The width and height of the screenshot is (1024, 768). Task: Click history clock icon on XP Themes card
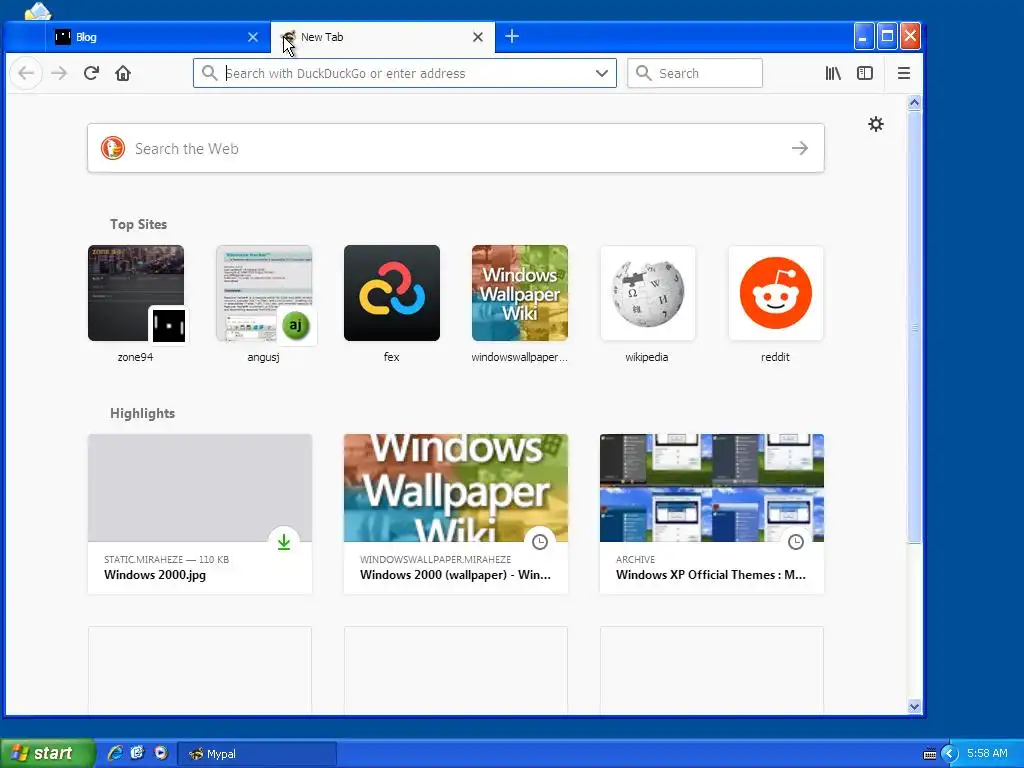pyautogui.click(x=796, y=542)
